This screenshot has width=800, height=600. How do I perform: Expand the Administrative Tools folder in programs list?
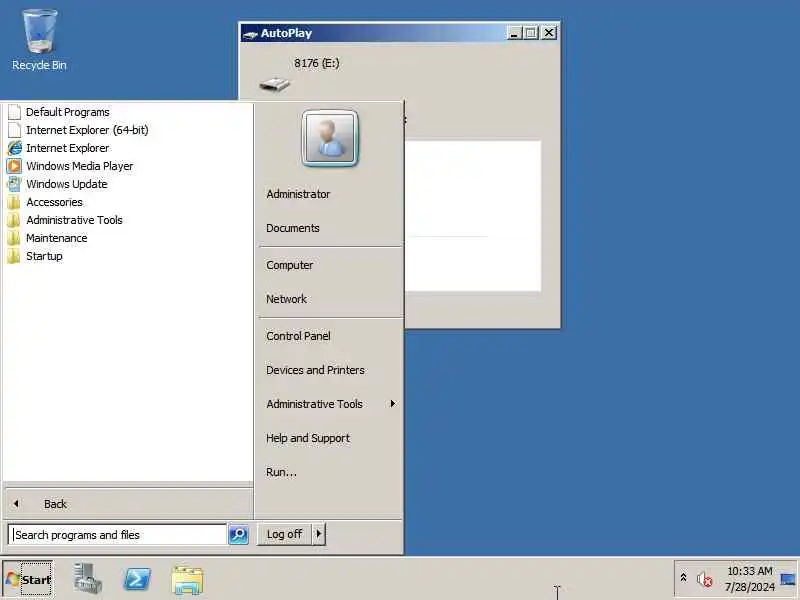click(x=74, y=220)
